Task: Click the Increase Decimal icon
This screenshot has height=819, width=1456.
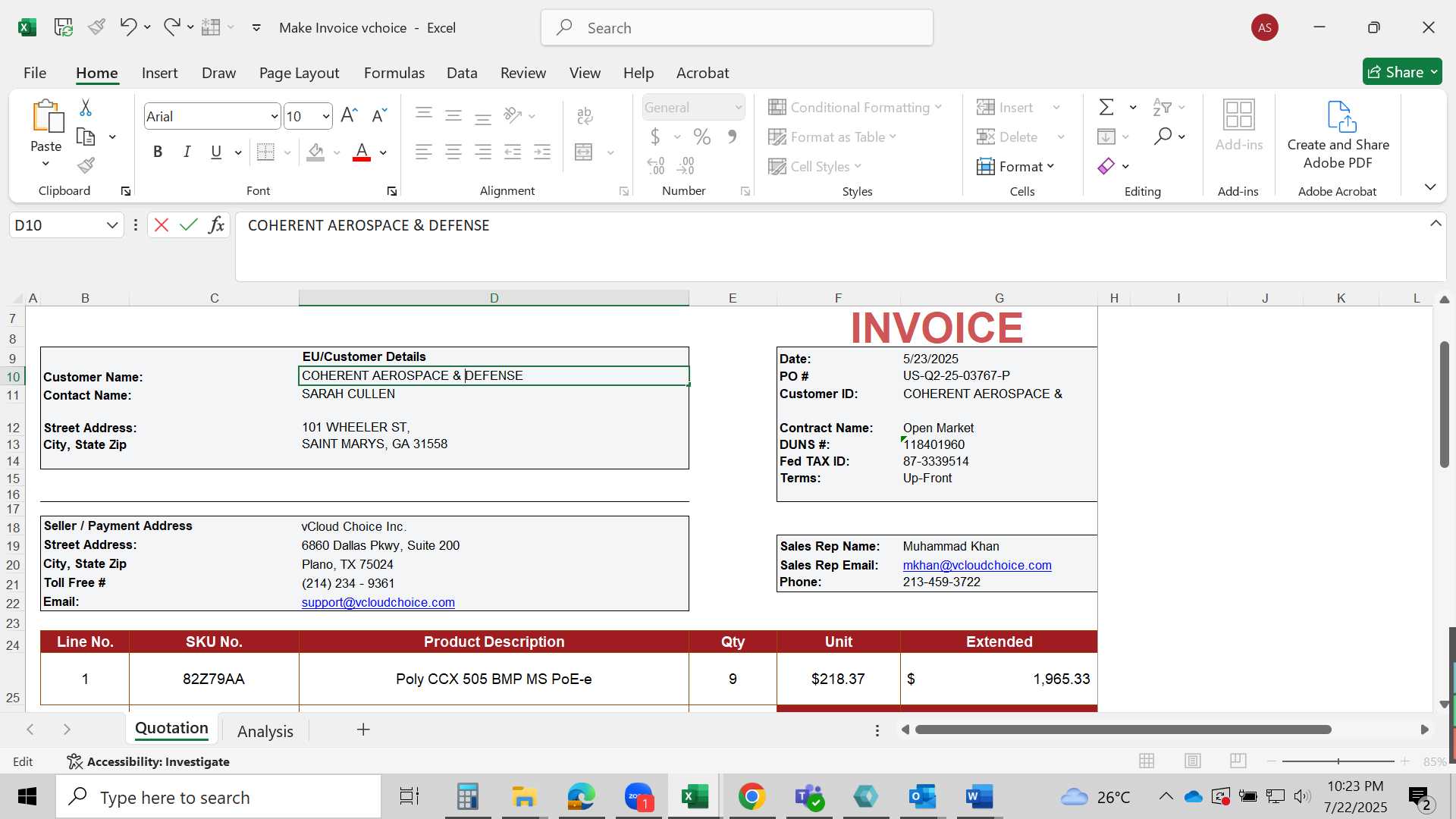Action: point(656,165)
